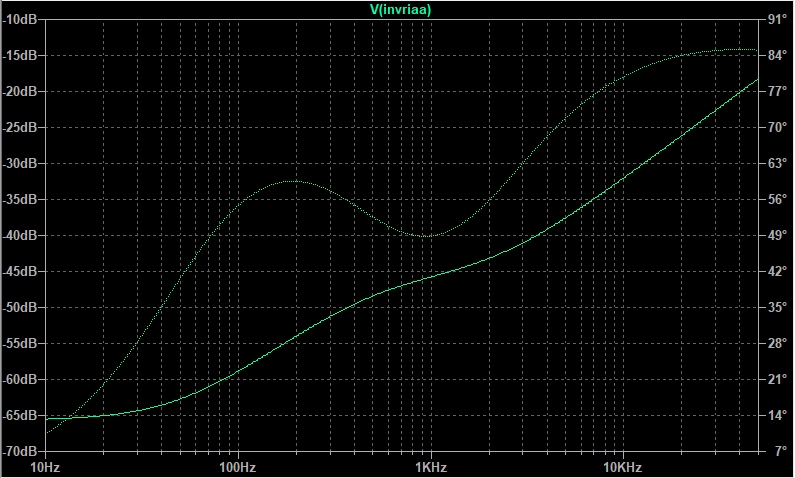Click the 14° phase axis label

[x=777, y=415]
